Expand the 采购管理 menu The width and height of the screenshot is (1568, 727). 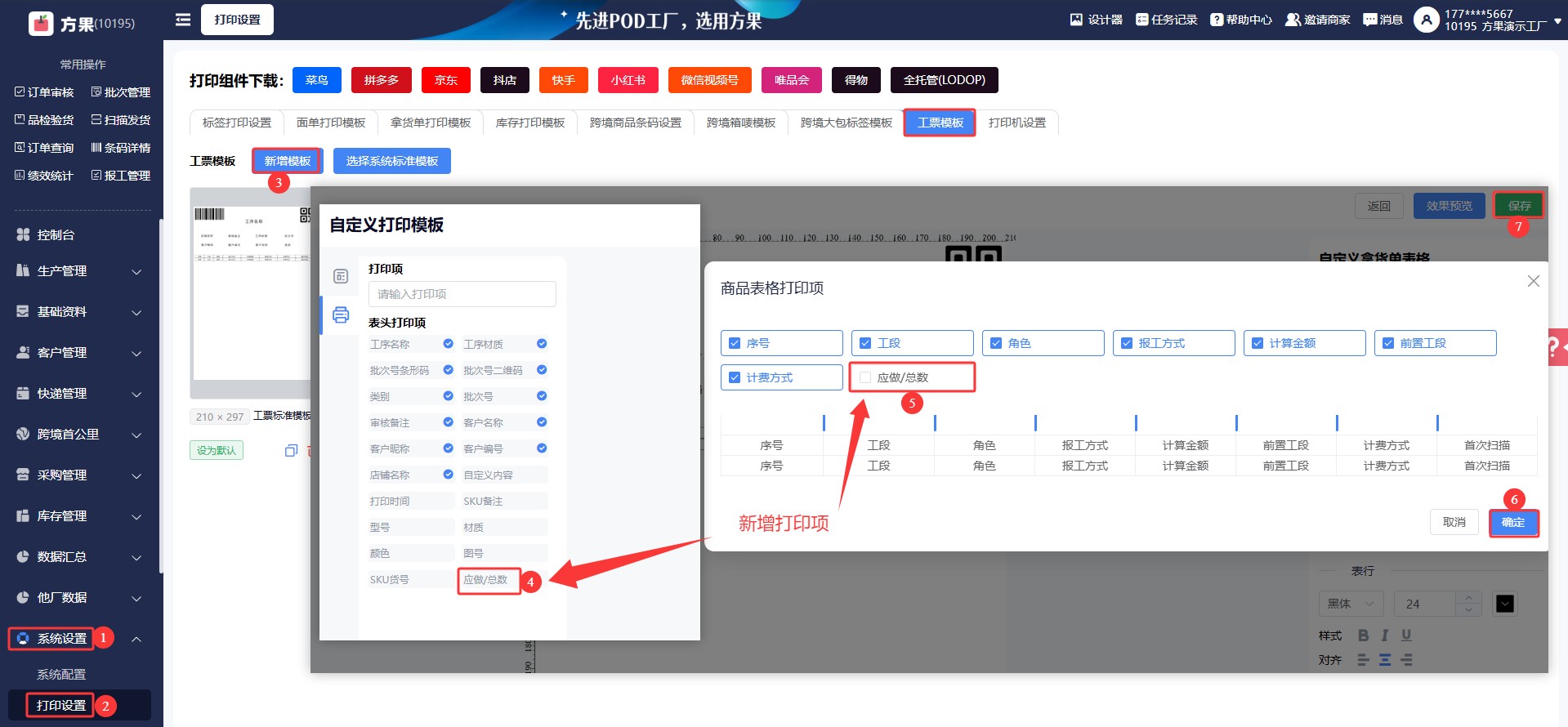pos(79,475)
